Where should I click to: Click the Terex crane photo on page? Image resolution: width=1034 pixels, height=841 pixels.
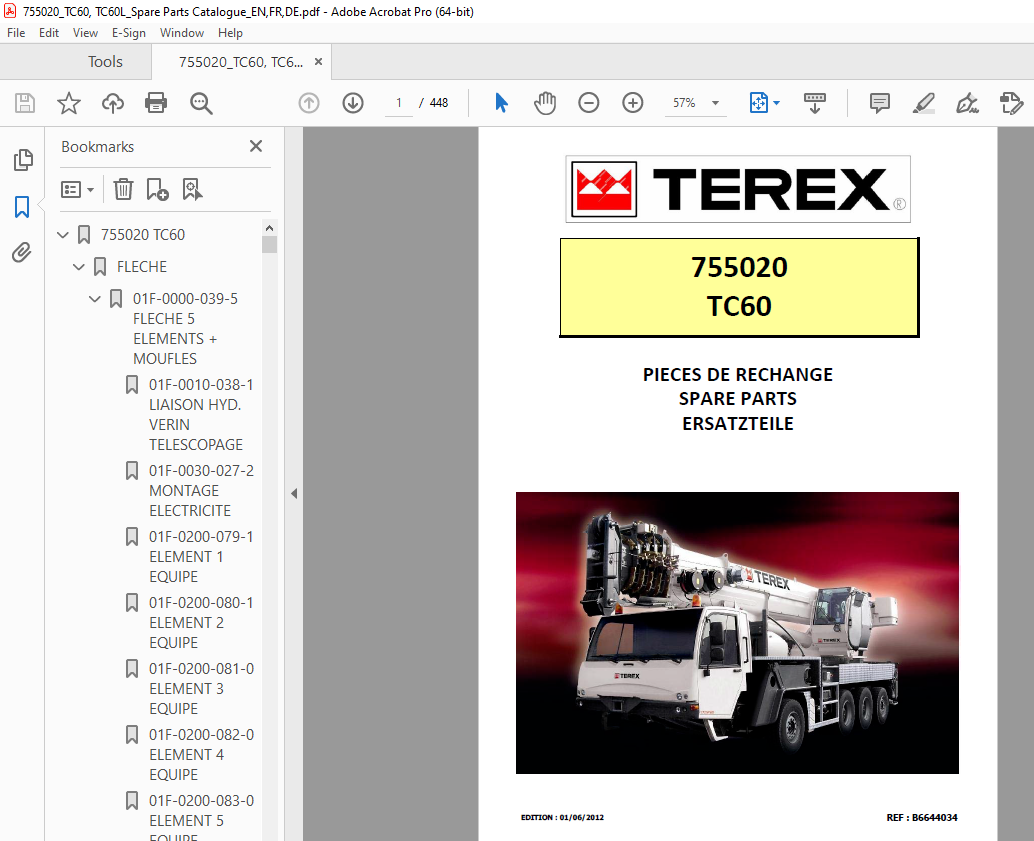tap(737, 633)
